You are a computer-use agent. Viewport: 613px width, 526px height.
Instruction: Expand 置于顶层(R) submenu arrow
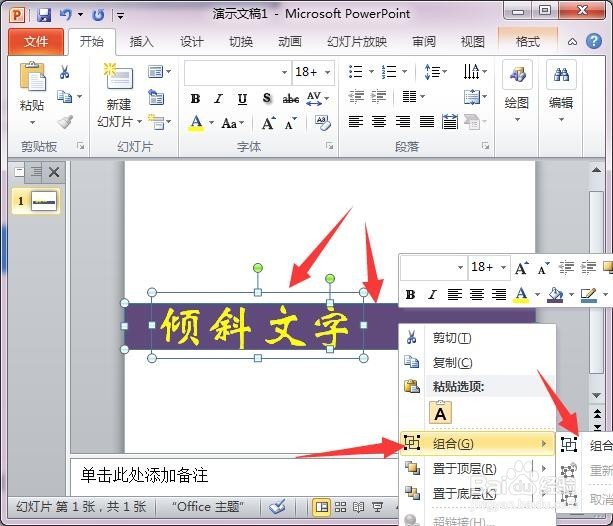544,468
